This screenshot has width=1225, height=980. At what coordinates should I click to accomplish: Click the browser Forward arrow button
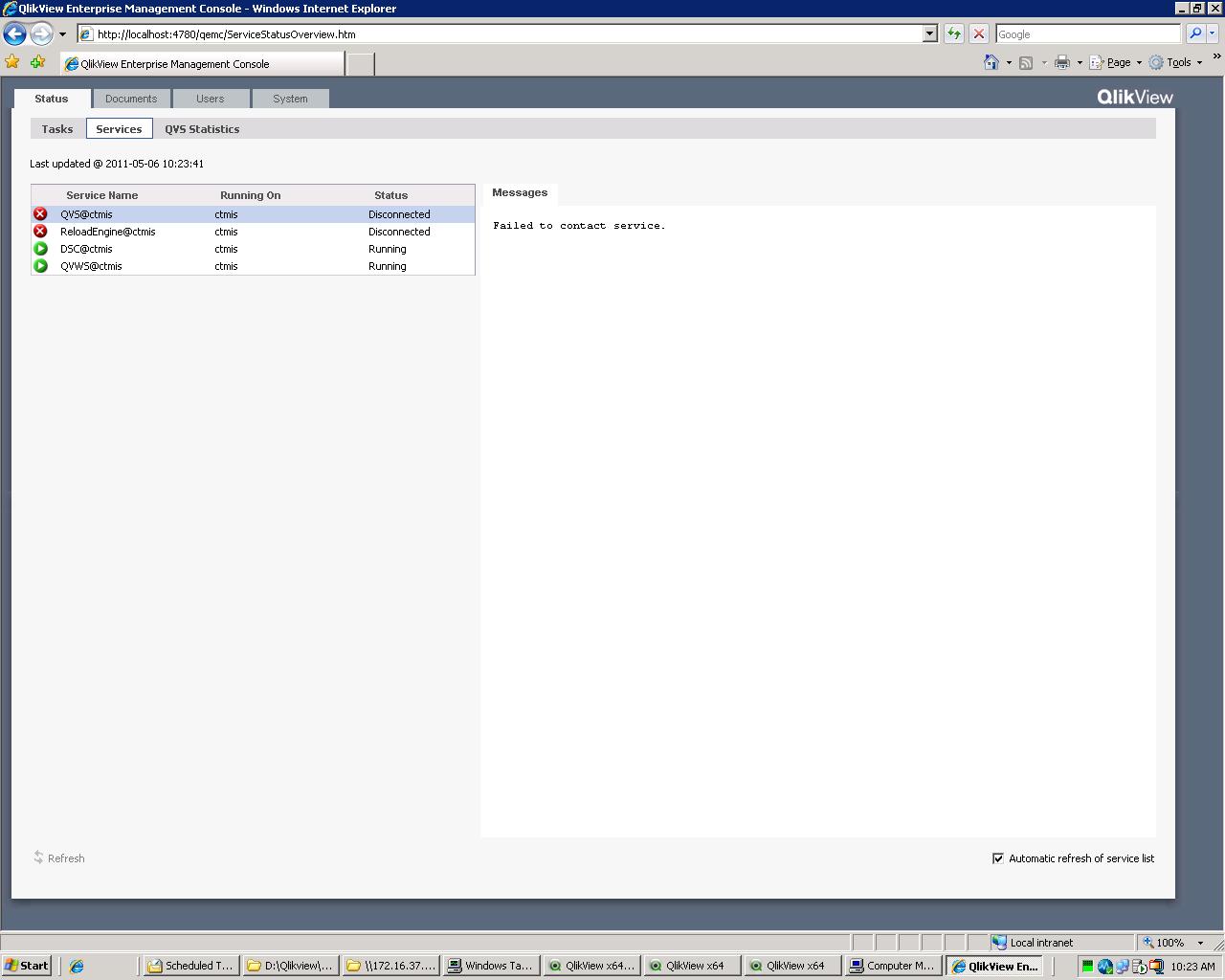tap(40, 33)
